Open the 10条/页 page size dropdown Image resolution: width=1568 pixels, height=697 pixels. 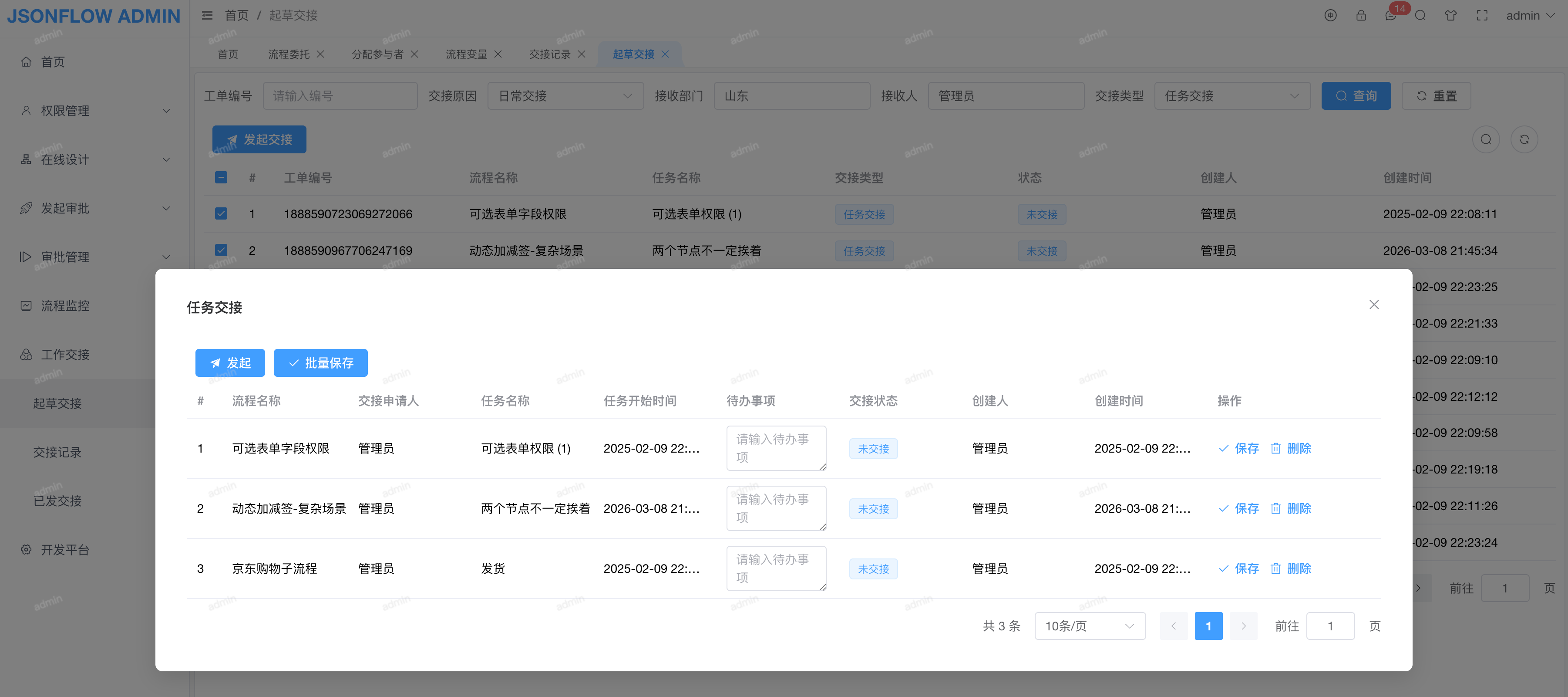click(1090, 626)
